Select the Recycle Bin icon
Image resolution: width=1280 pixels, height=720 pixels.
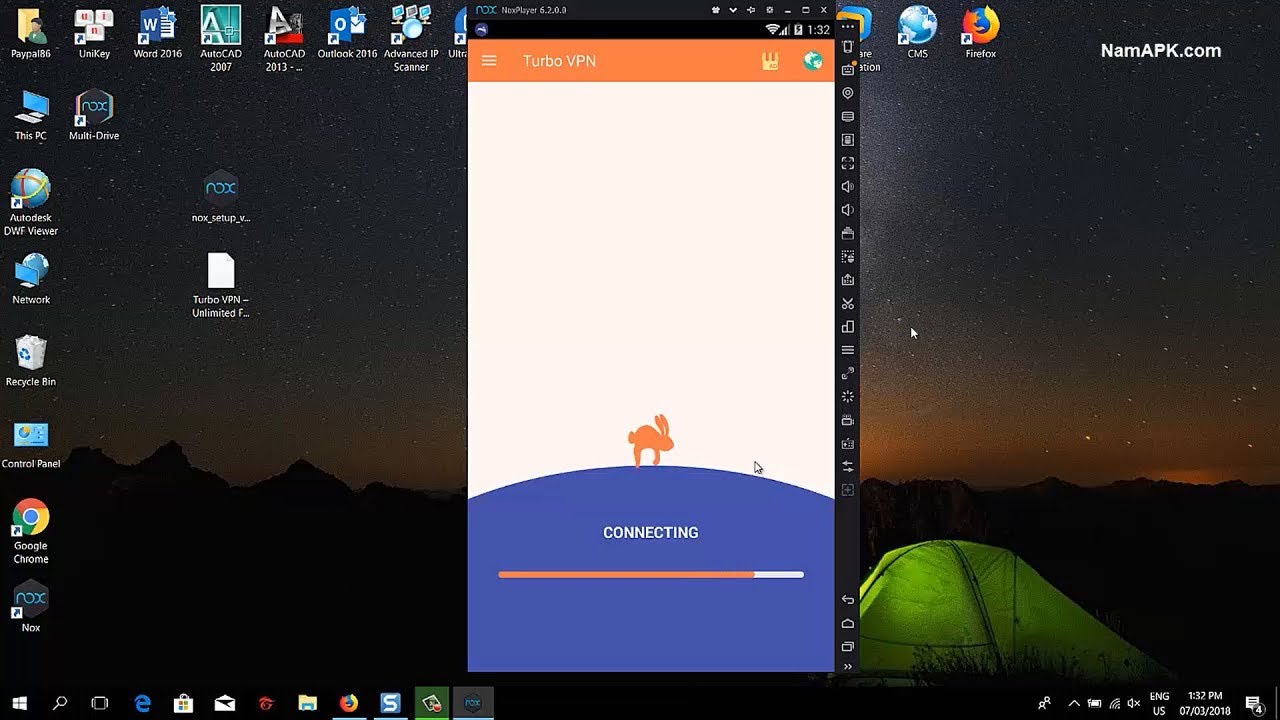[x=31, y=361]
